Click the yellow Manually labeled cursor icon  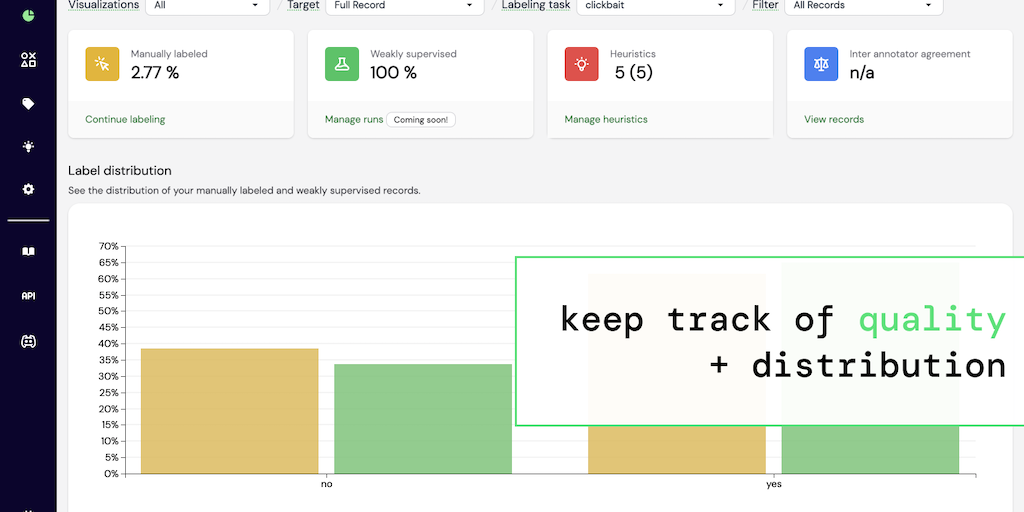point(103,64)
